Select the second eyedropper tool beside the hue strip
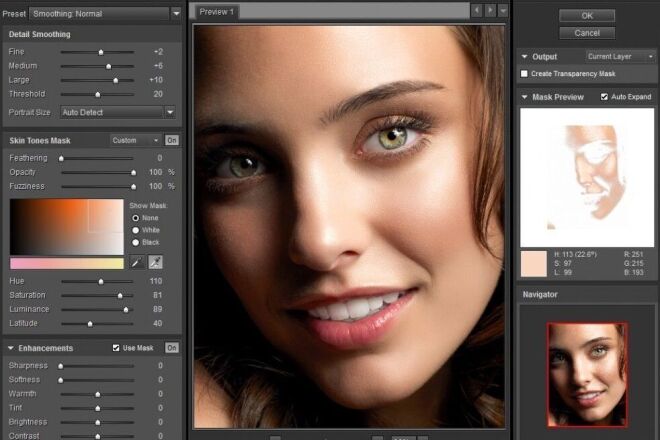This screenshot has height=440, width=660. (155, 262)
